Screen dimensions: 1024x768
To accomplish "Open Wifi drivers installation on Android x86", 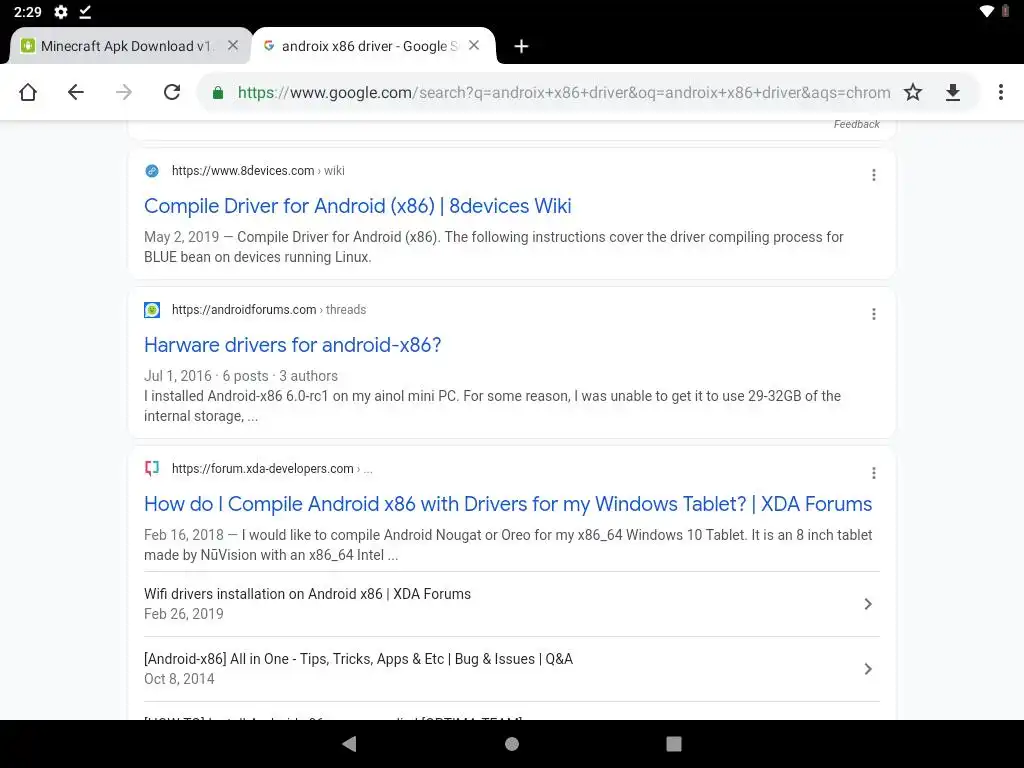I will pyautogui.click(x=307, y=594).
